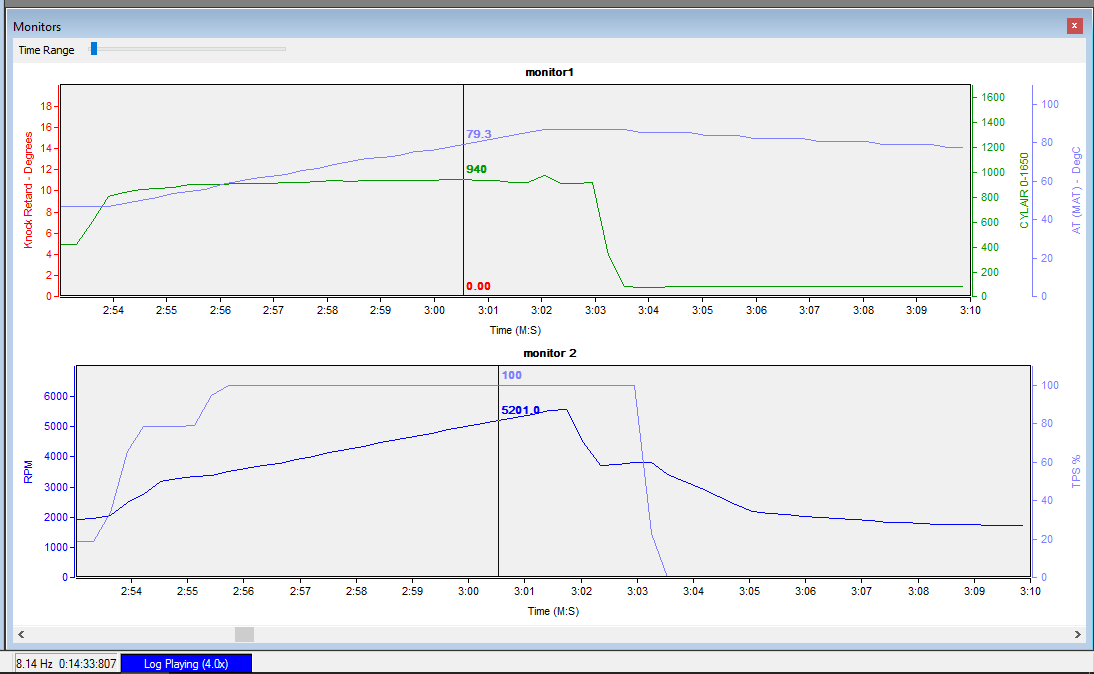
Task: Click the Time Range label
Action: click(x=46, y=50)
